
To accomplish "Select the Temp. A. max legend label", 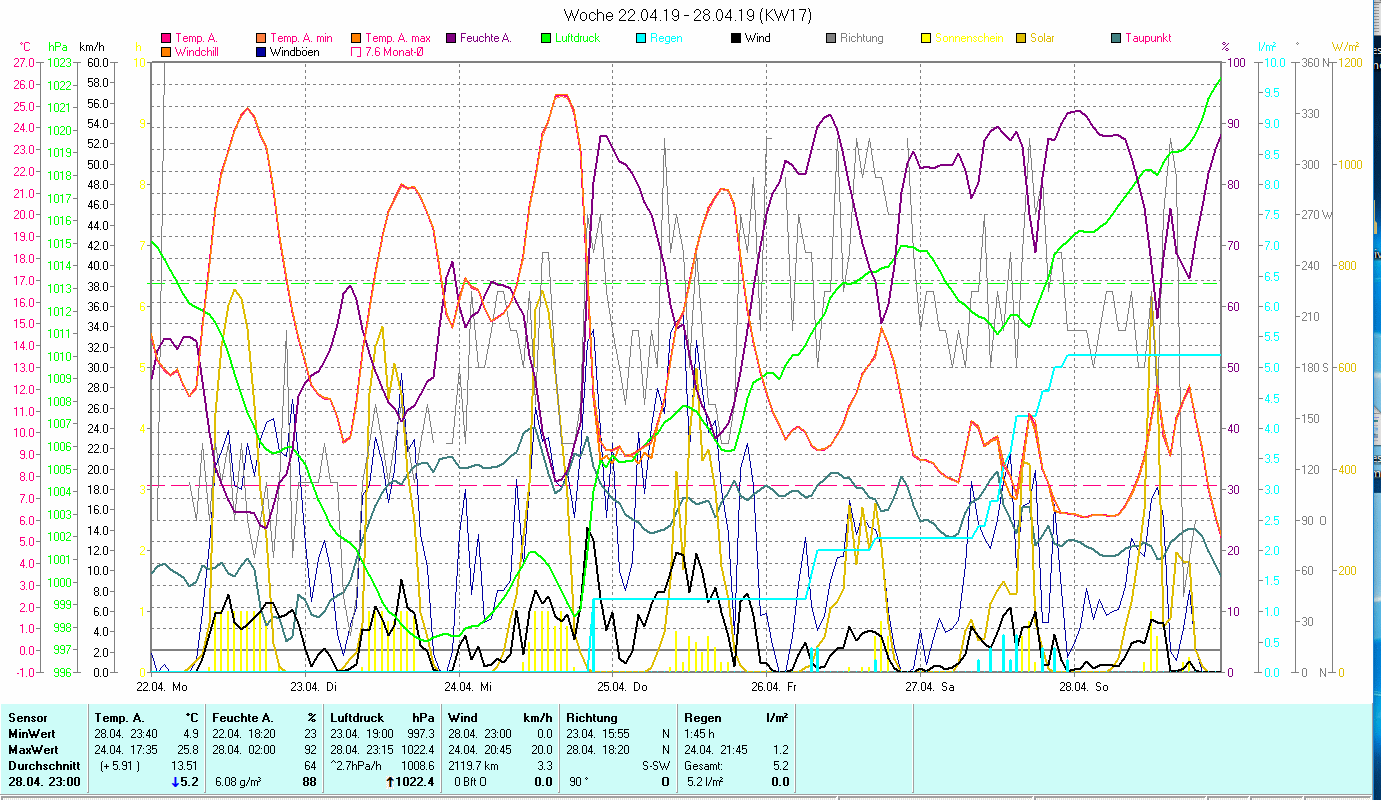I will click(x=397, y=38).
